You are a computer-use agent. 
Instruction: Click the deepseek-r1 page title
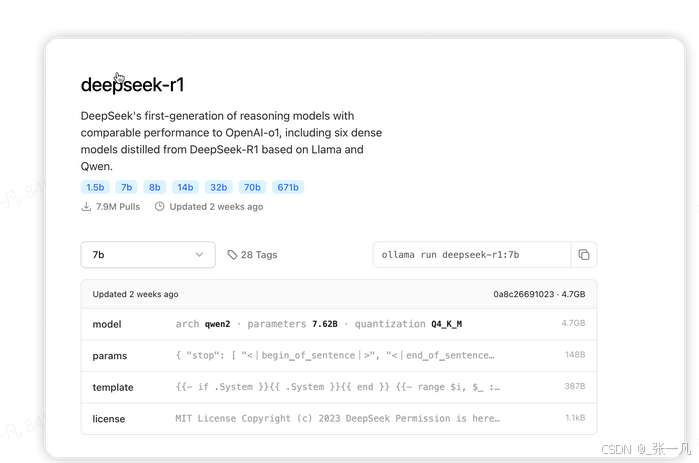(x=132, y=85)
